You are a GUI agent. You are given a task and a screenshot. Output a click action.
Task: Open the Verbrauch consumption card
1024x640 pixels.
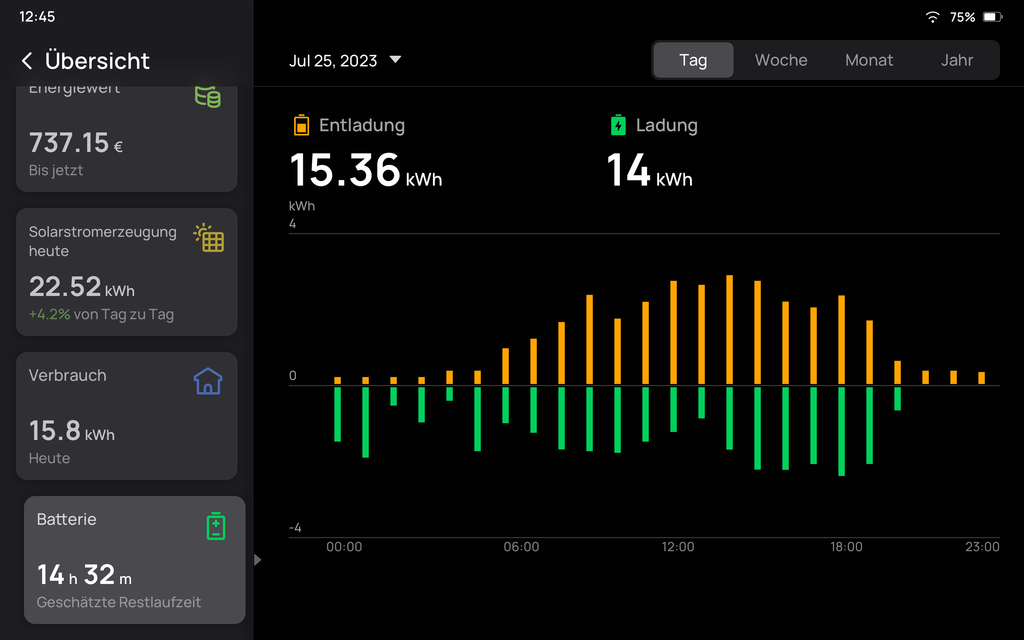click(x=127, y=416)
